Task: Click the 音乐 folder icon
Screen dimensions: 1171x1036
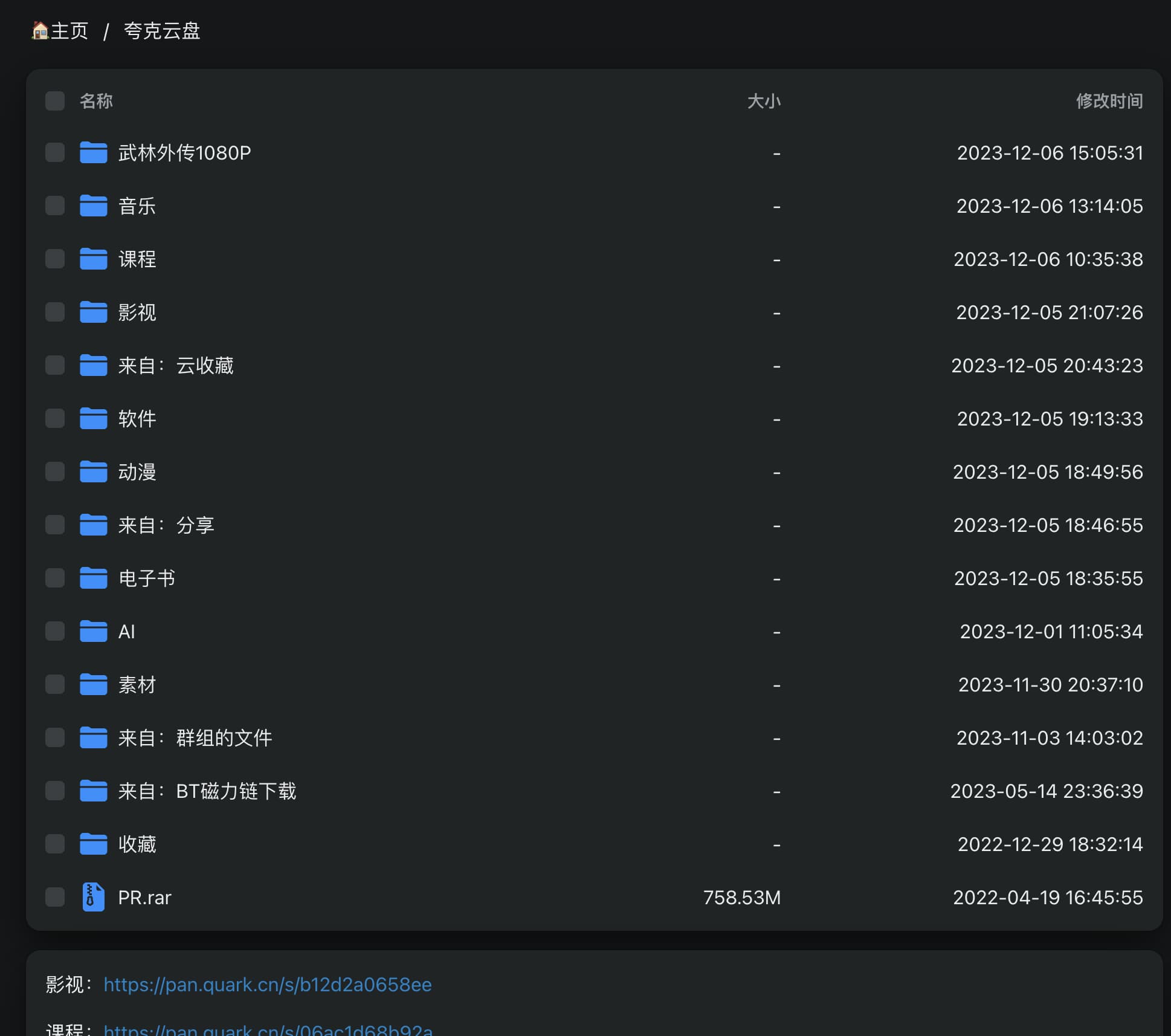Action: point(94,206)
